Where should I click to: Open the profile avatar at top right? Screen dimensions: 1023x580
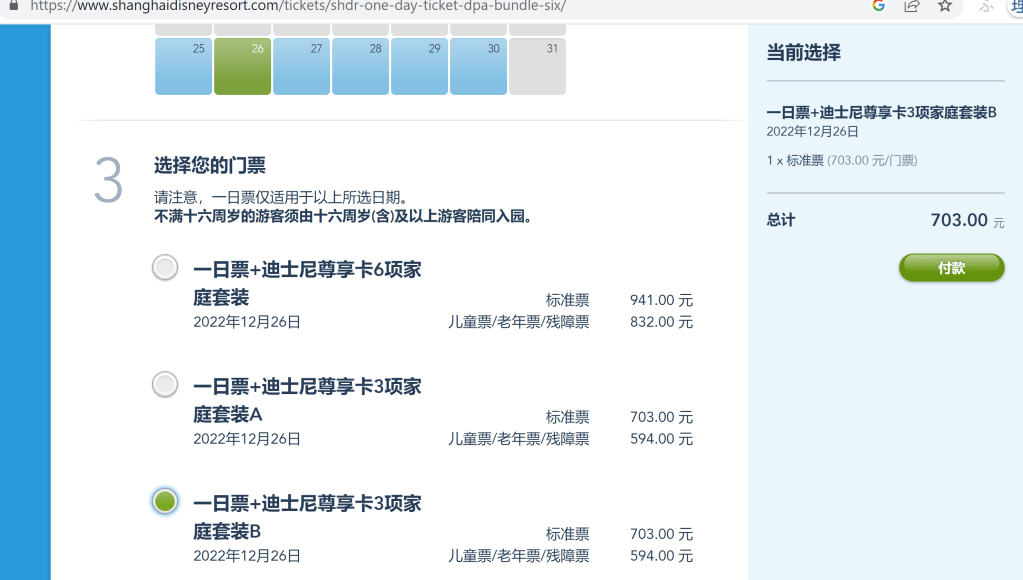coord(1014,6)
